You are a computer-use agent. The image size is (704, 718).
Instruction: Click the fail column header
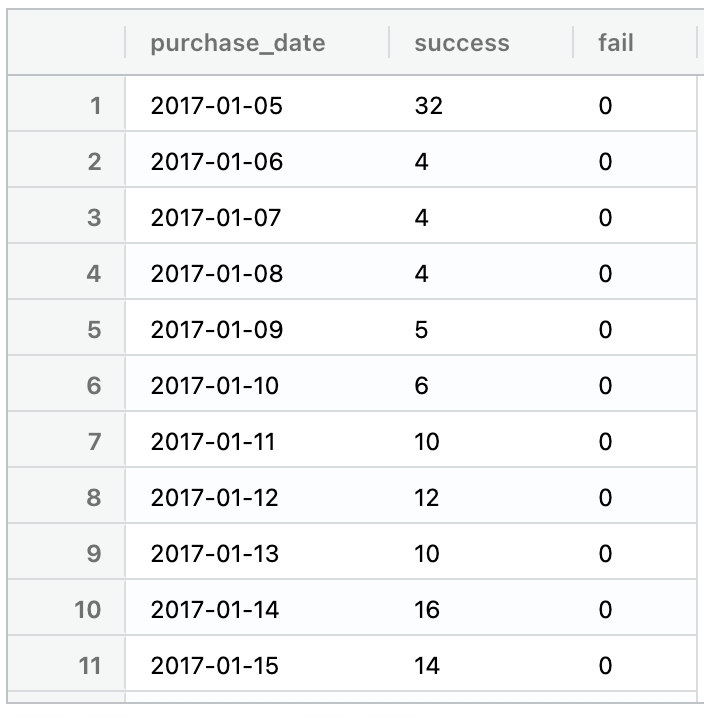(x=615, y=43)
